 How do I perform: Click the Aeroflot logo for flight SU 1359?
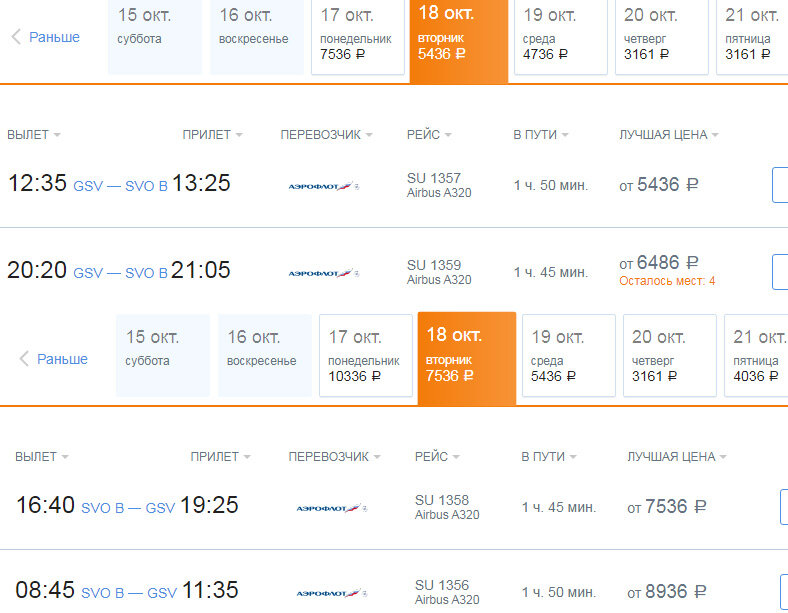click(x=324, y=273)
